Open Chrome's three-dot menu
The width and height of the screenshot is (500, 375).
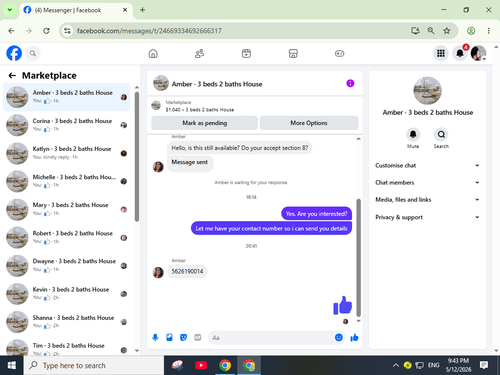point(489,31)
